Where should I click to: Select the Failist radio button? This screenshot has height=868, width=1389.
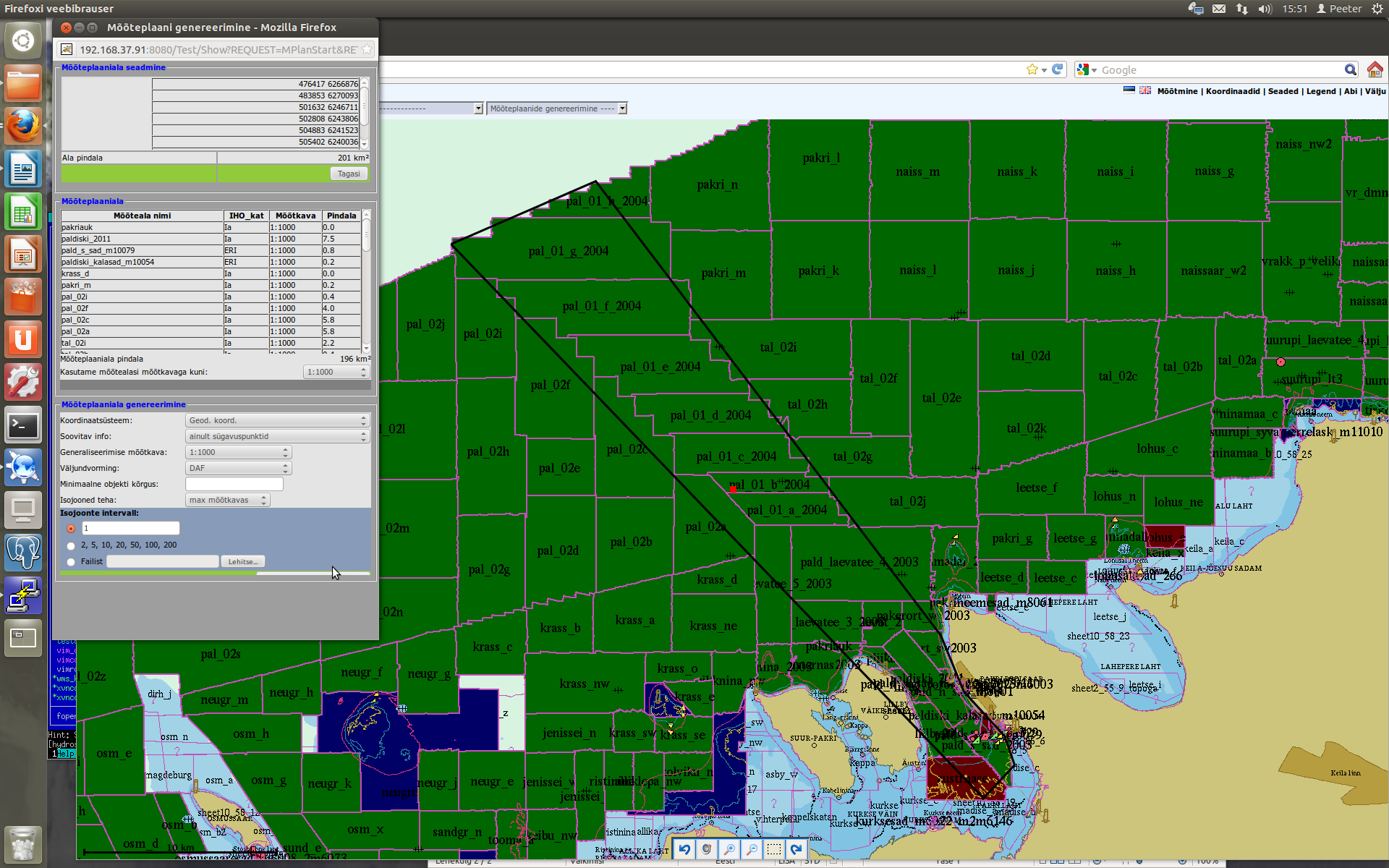pyautogui.click(x=71, y=562)
